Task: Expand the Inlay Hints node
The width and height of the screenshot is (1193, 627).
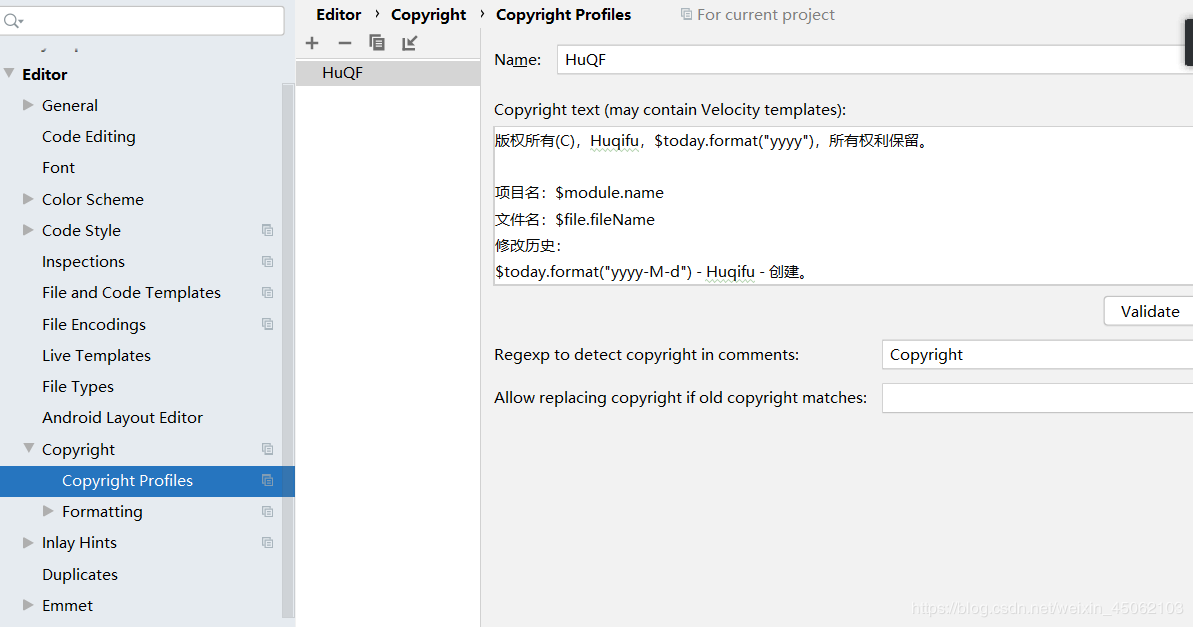Action: click(28, 543)
